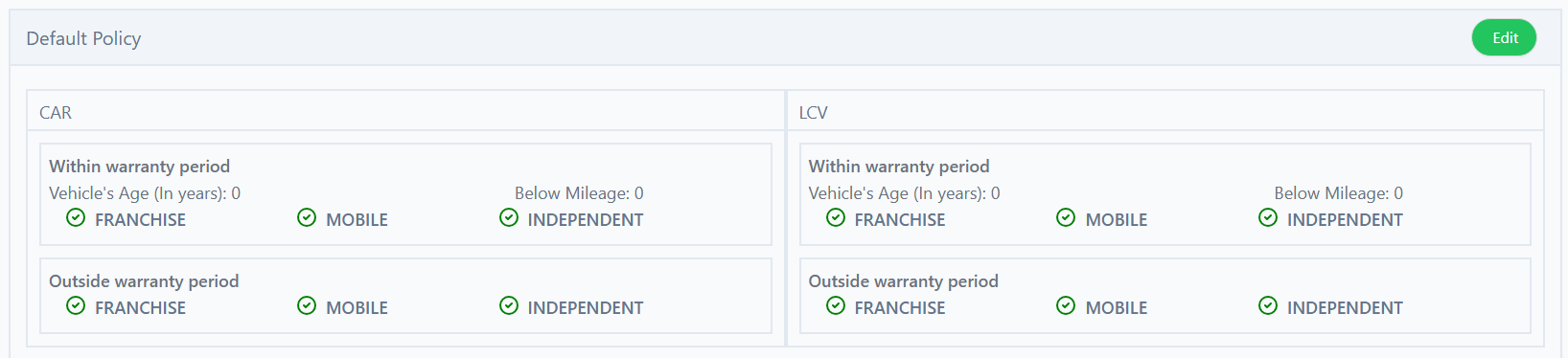The width and height of the screenshot is (1568, 358).
Task: Click CAR's Vehicle's Age (In years) value
Action: point(236,193)
